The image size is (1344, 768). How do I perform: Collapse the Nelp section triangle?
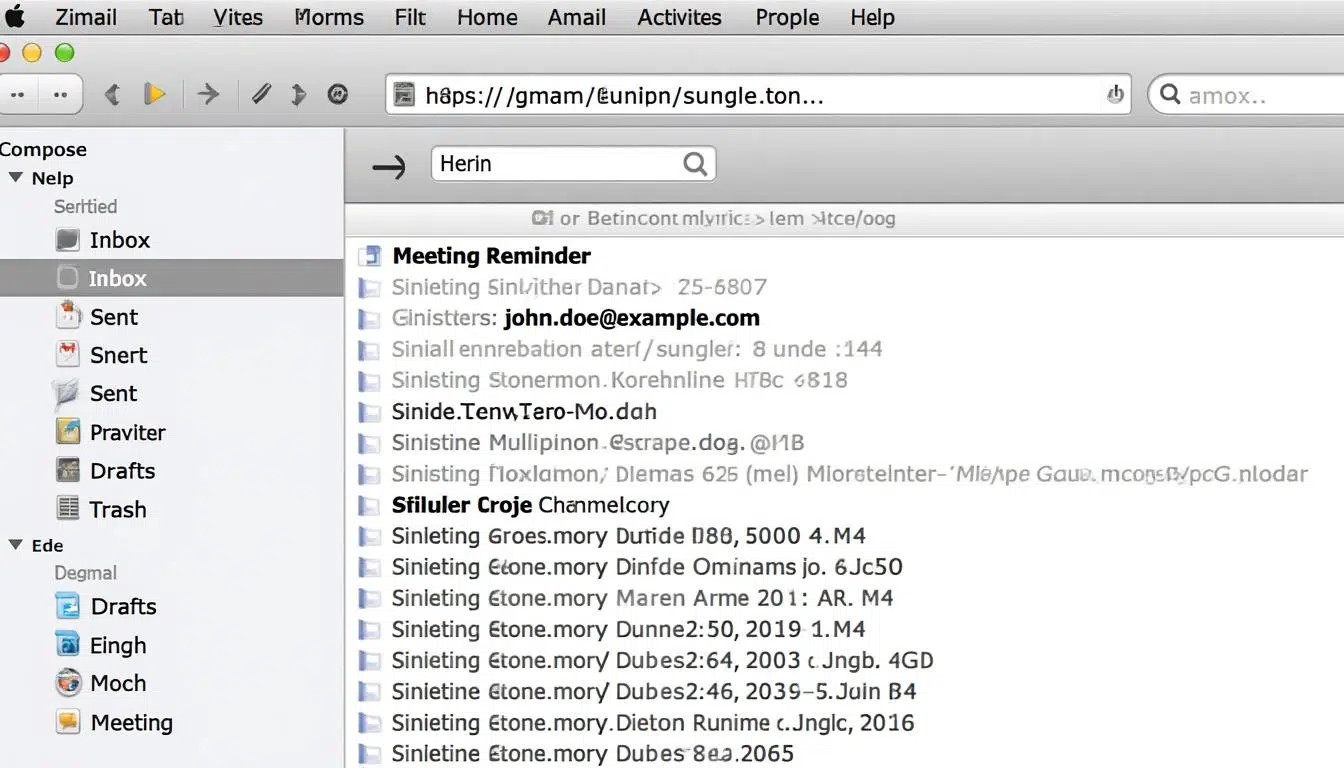[x=16, y=178]
